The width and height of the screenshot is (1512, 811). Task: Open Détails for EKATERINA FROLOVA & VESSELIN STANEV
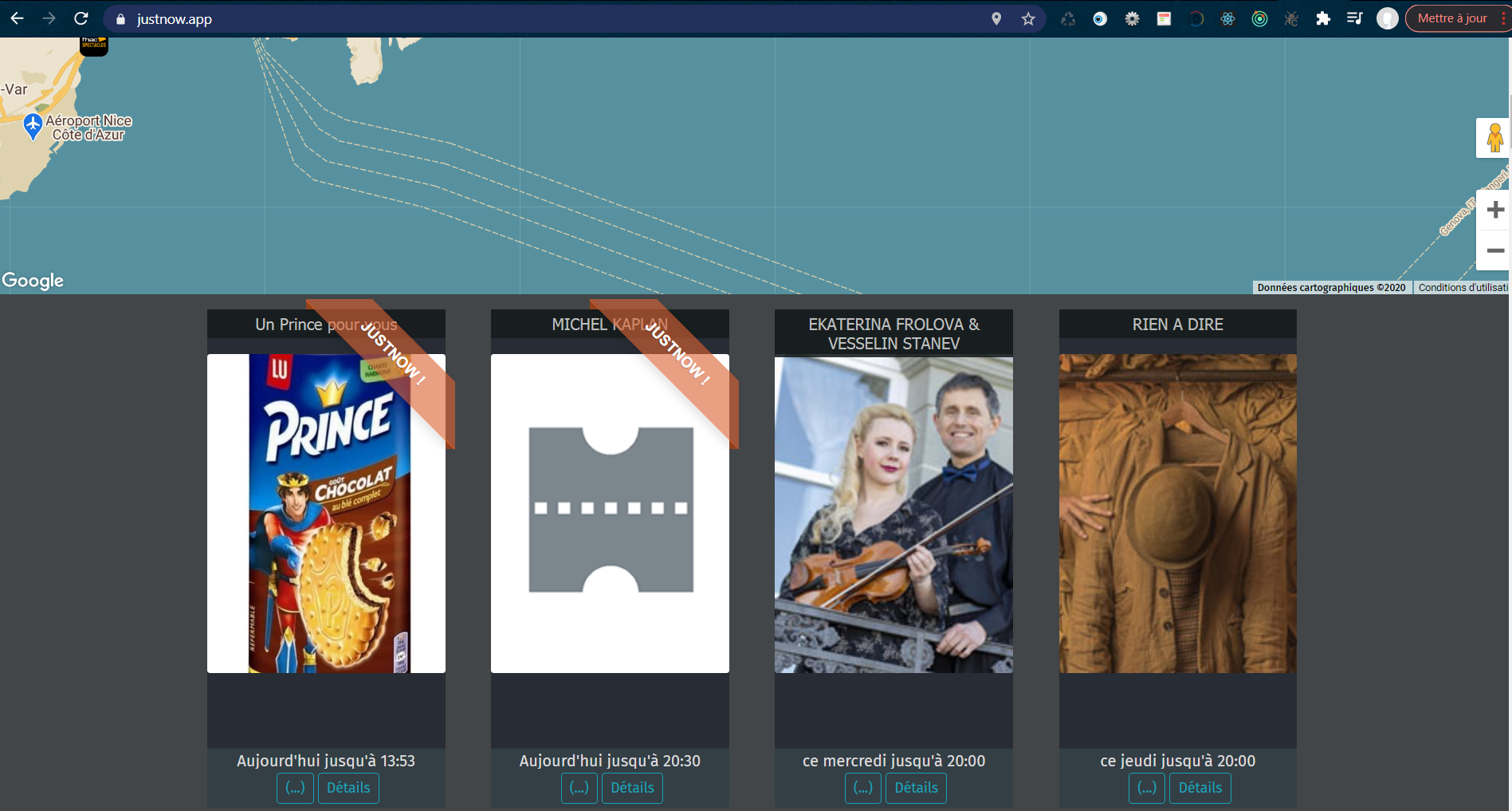[916, 788]
